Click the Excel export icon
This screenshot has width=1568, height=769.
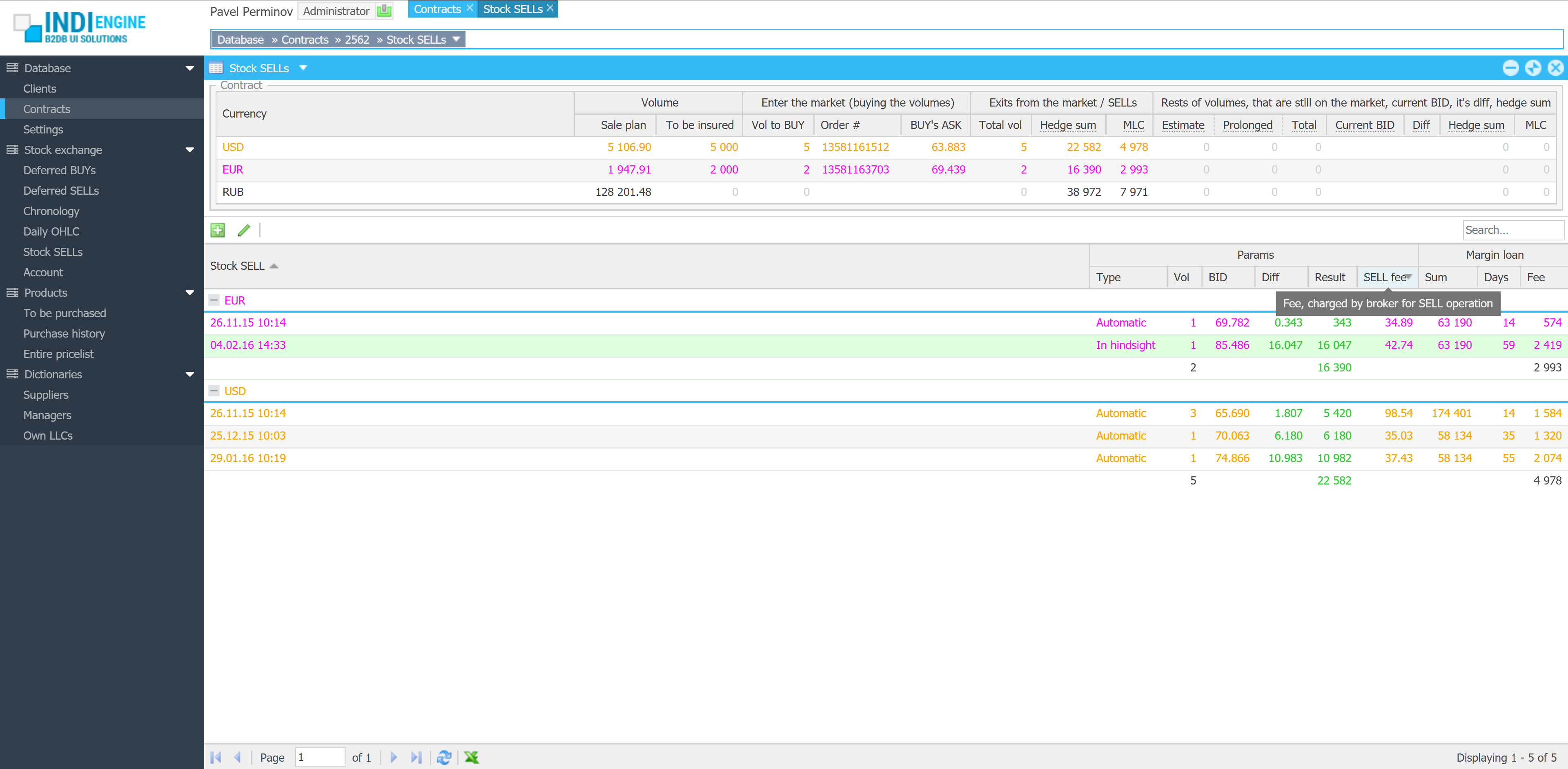pos(471,757)
